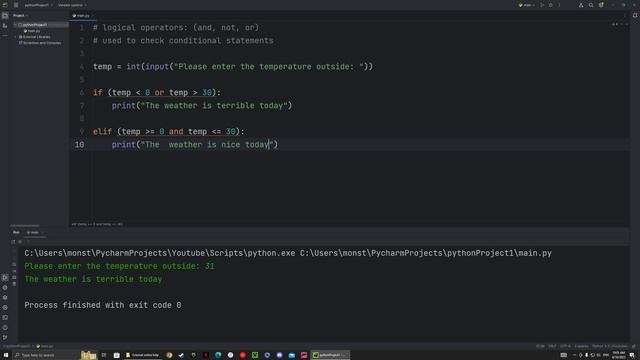Screen dimensions: 640x360
Task: Open Search Everywhere magnifier icon
Action: click(591, 5)
